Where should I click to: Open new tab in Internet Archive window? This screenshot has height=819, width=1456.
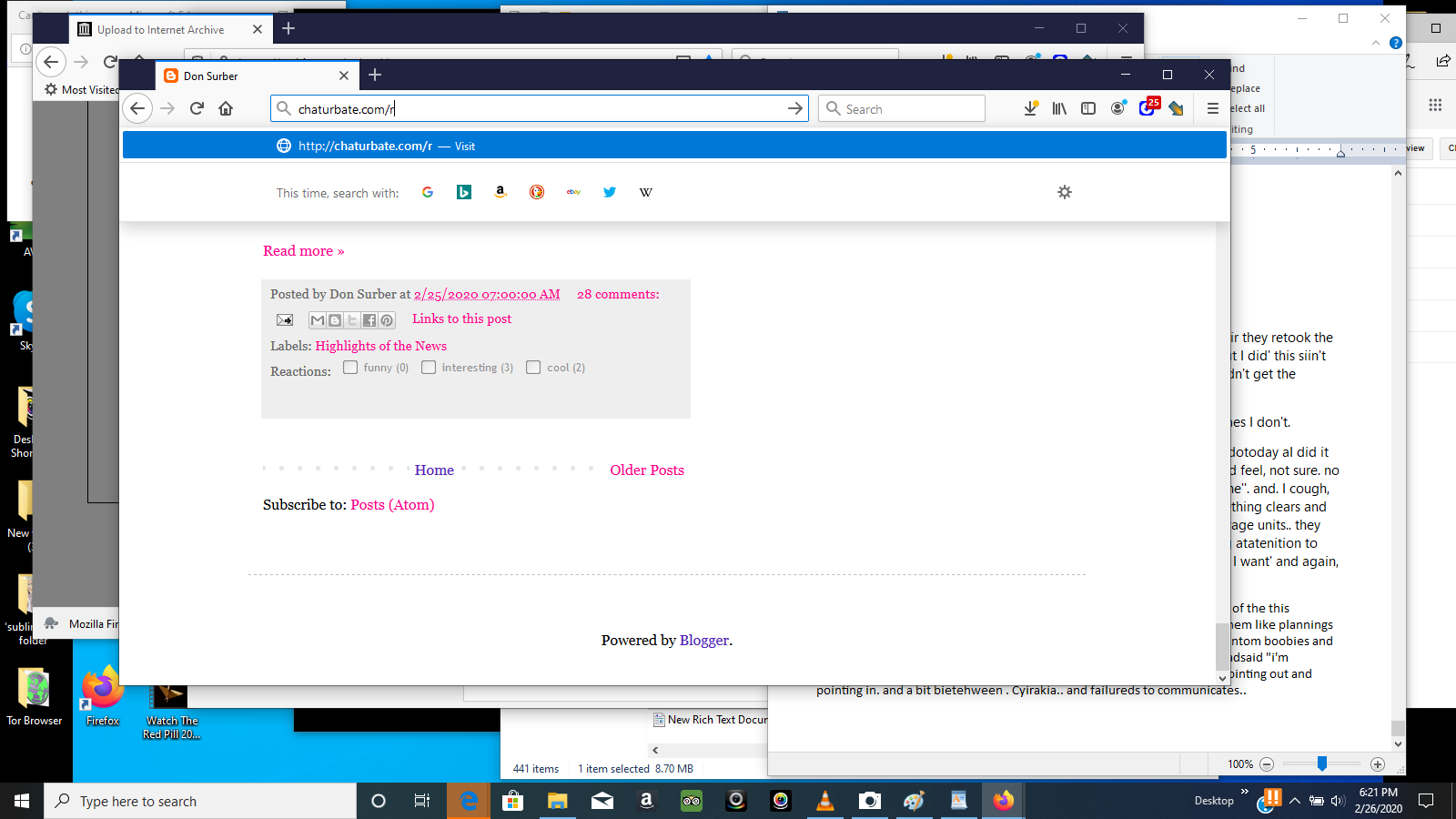tap(288, 28)
